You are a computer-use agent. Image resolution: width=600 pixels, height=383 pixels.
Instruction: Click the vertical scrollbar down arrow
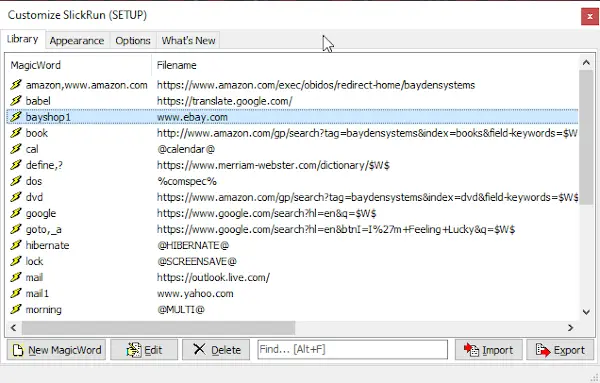click(x=586, y=312)
